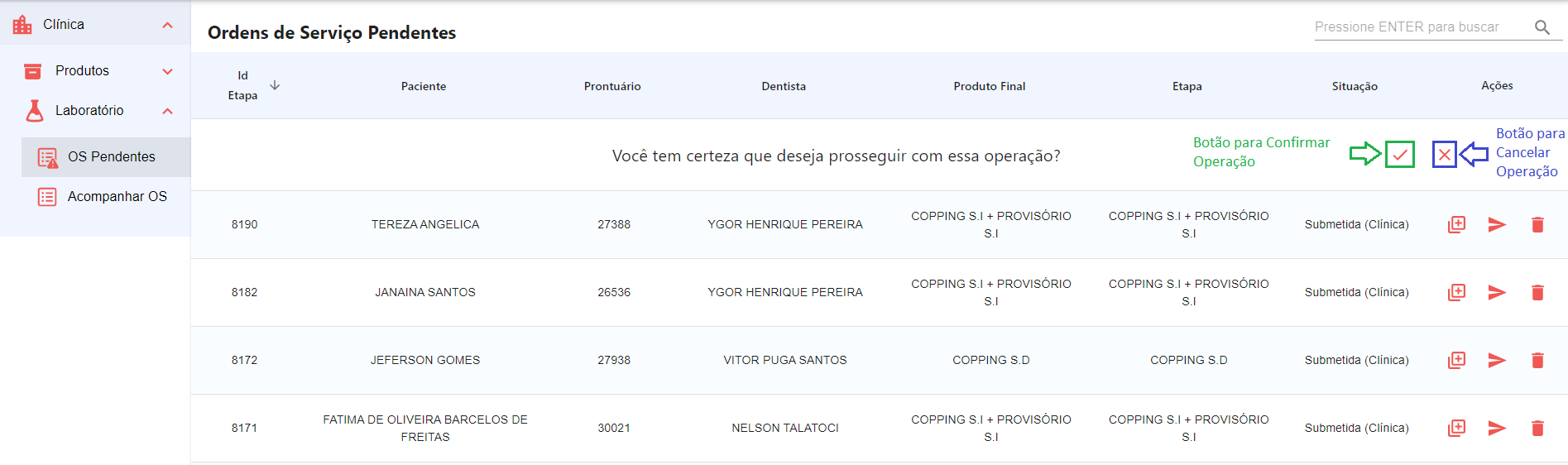
Task: Click the Paciente column header
Action: 424,86
